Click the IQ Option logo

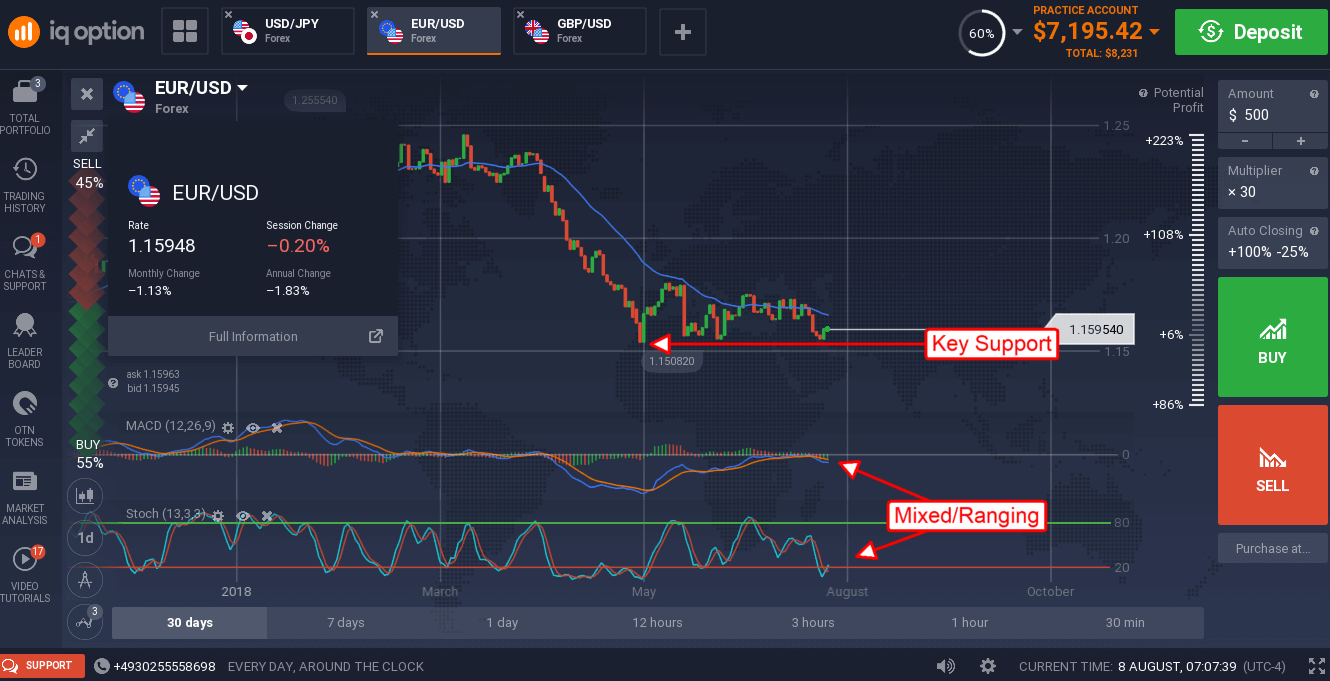tap(77, 32)
